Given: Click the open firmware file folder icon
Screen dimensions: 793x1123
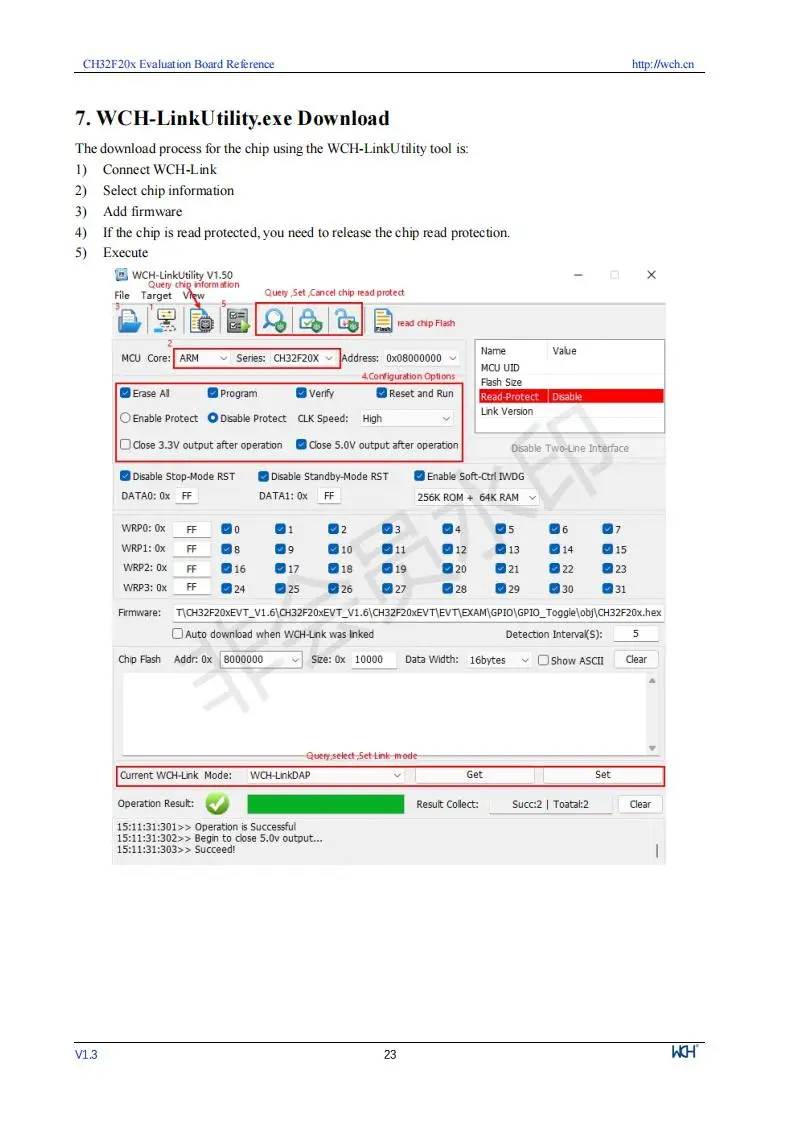Looking at the screenshot, I should (x=129, y=320).
